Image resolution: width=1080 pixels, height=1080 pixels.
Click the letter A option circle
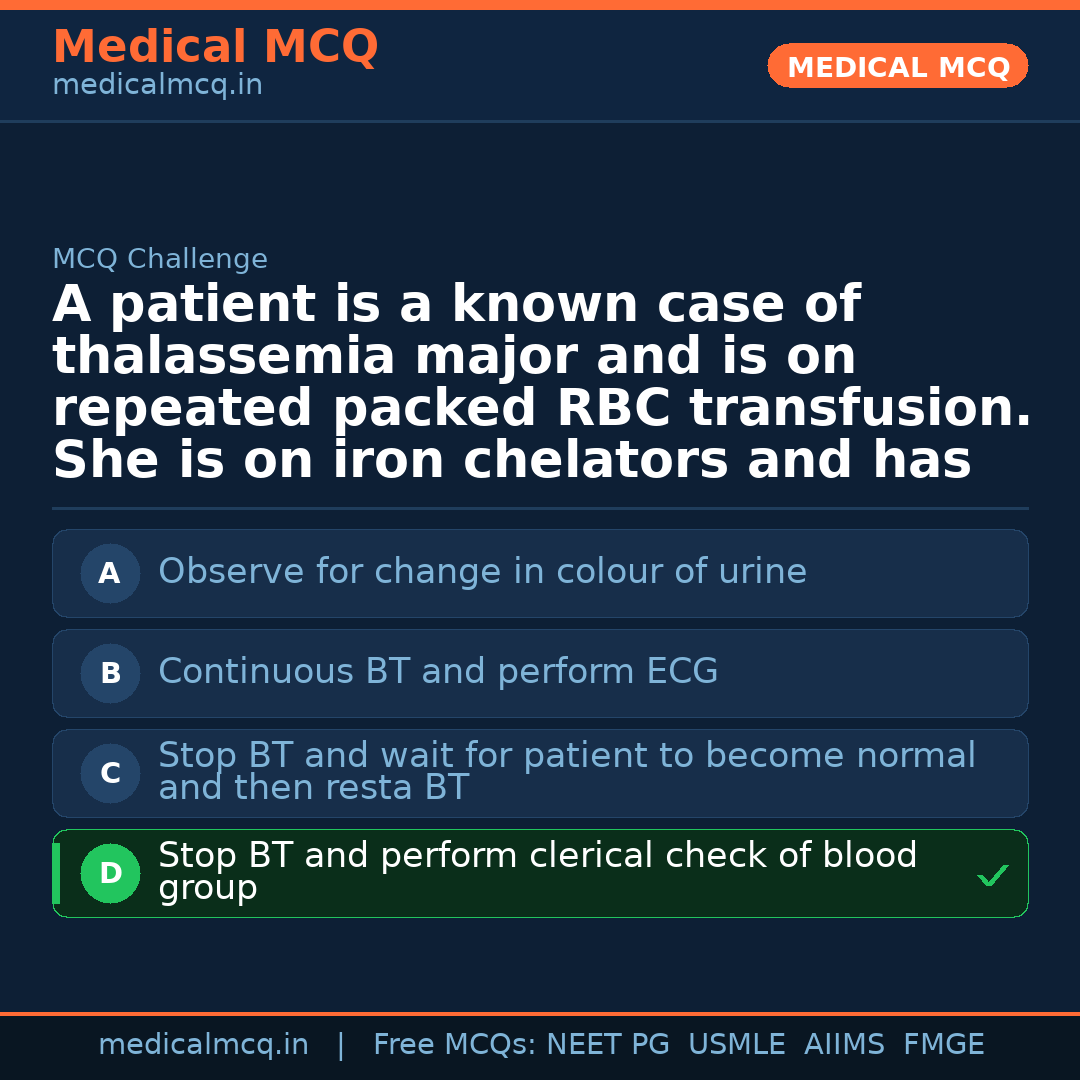110,573
